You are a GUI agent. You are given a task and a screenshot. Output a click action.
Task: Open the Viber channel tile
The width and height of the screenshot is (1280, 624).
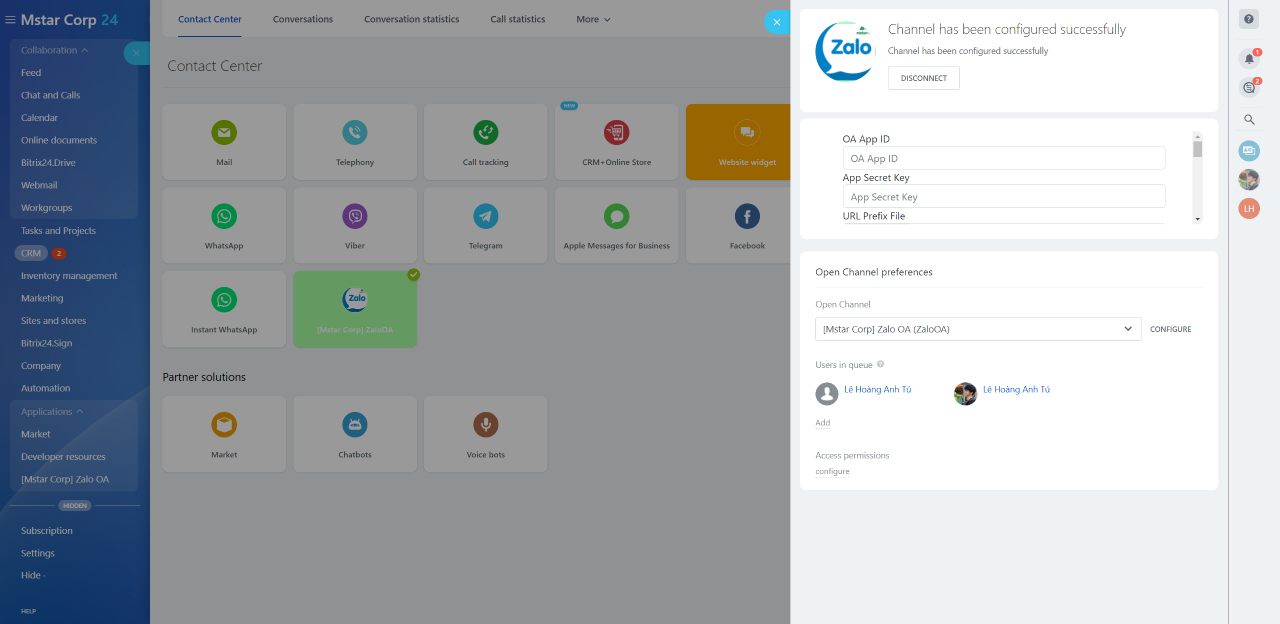(x=355, y=226)
